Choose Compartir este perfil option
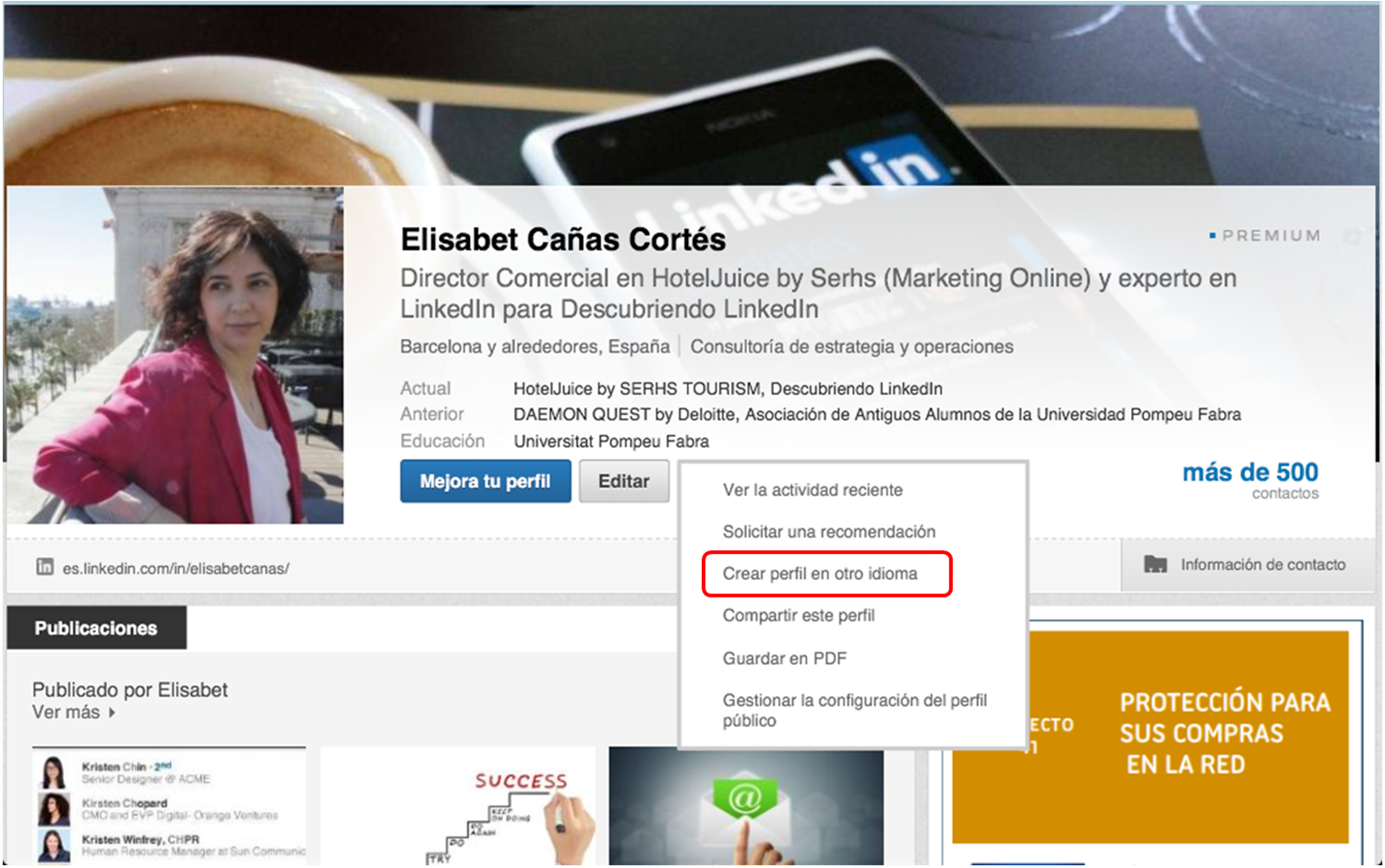Screen dimensions: 1385x868 (x=799, y=615)
